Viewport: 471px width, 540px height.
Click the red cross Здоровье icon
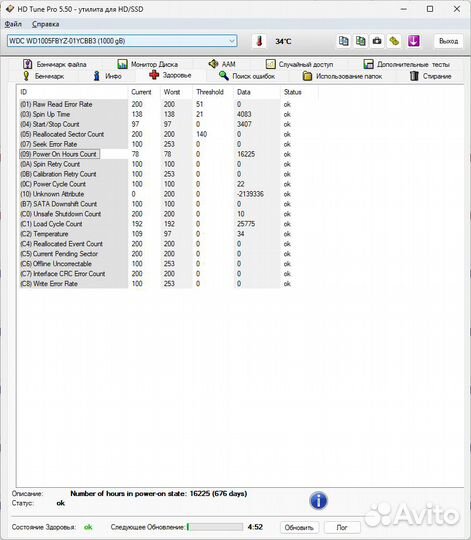[x=154, y=75]
